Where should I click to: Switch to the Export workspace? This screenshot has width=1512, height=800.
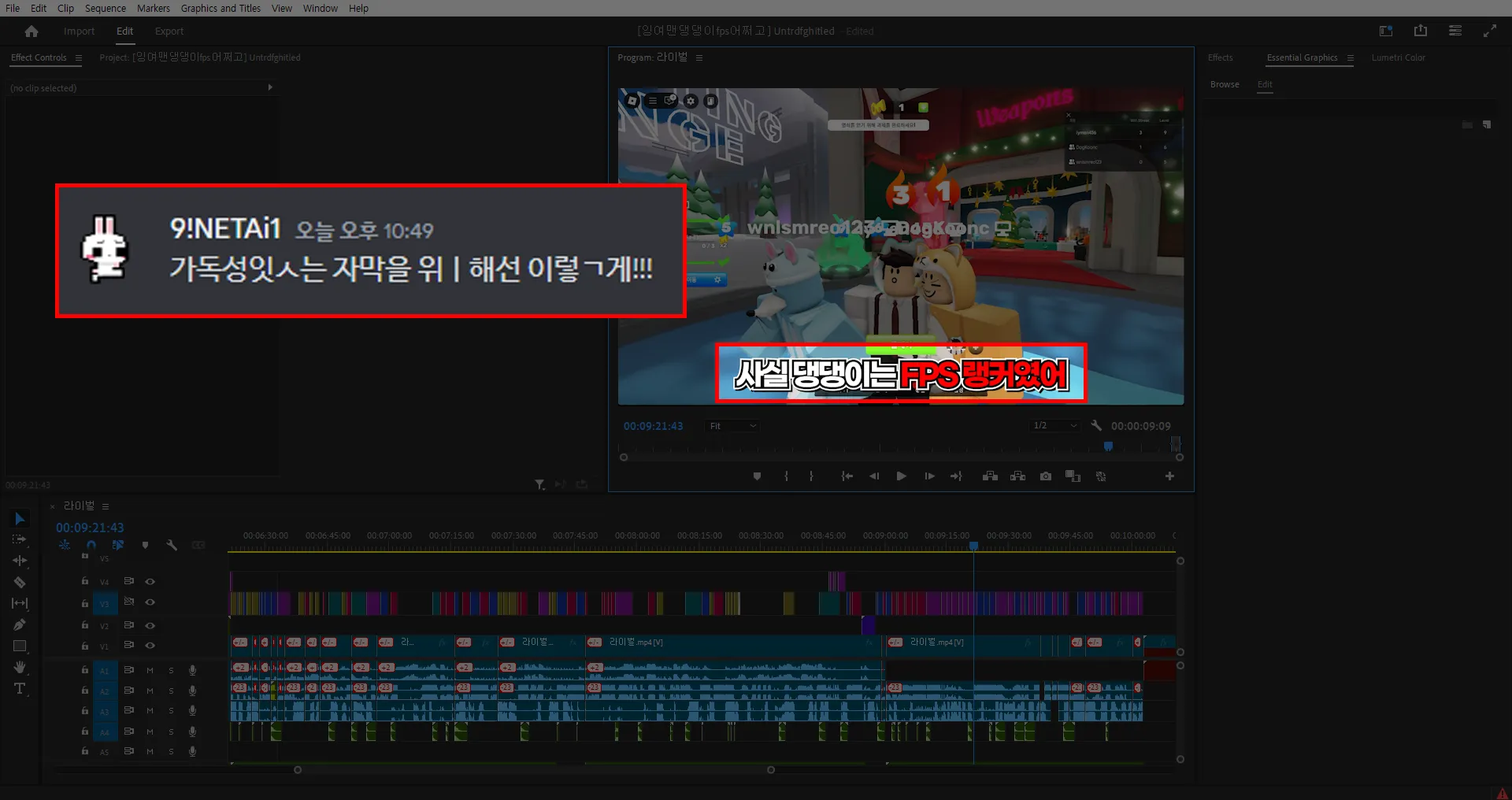(x=169, y=31)
